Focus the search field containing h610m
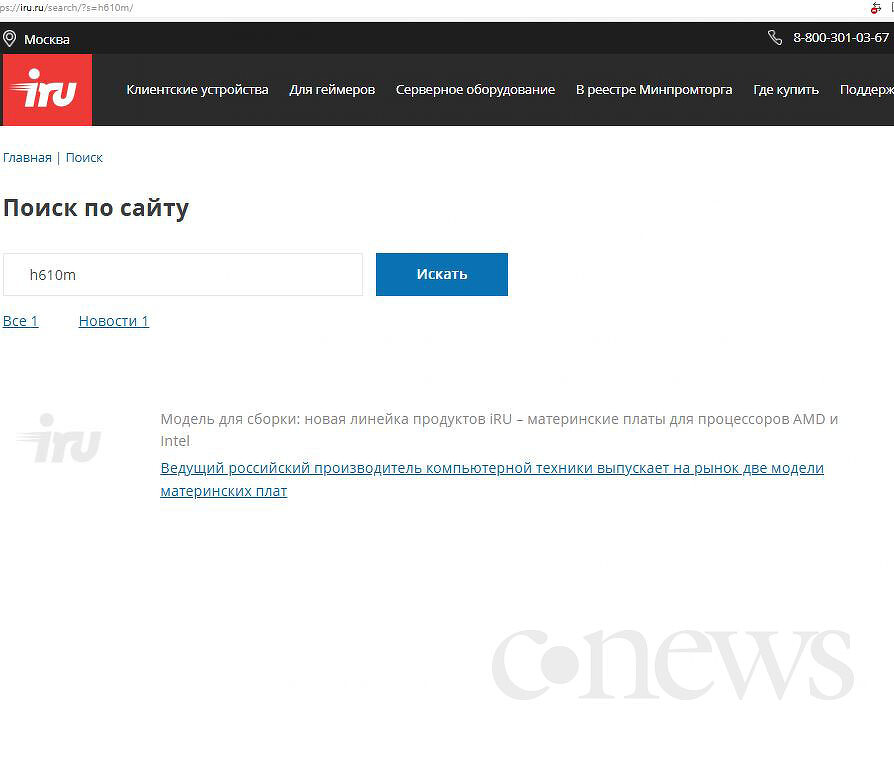The width and height of the screenshot is (894, 768). [183, 275]
